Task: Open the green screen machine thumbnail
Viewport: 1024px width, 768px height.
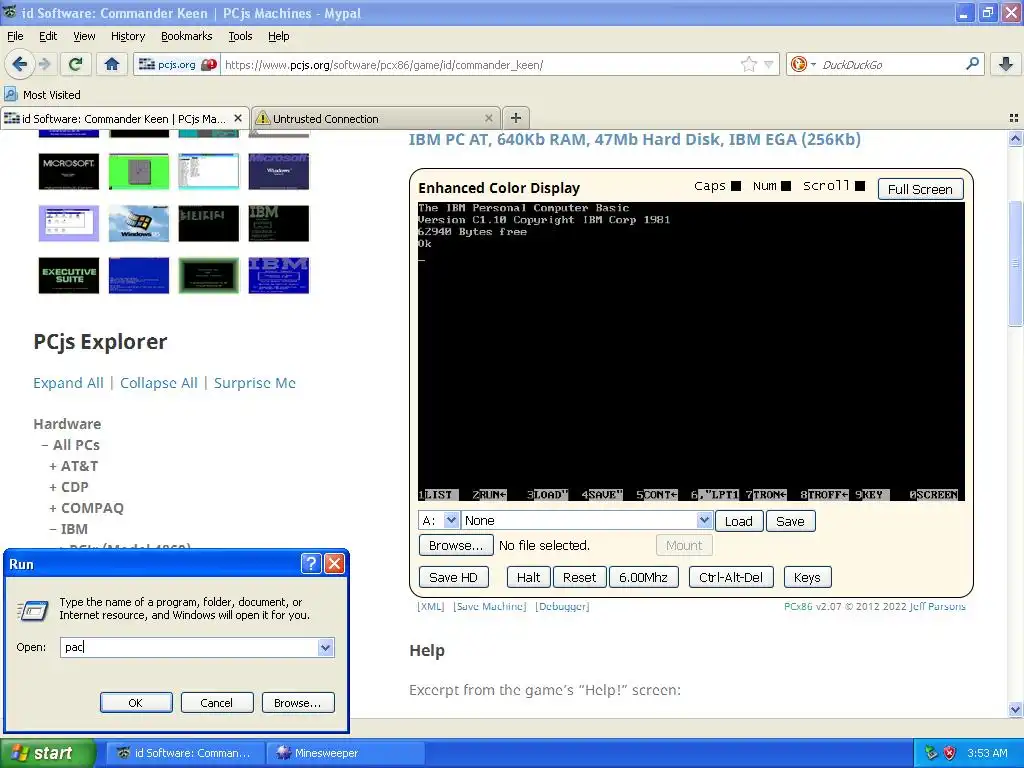Action: click(x=138, y=171)
